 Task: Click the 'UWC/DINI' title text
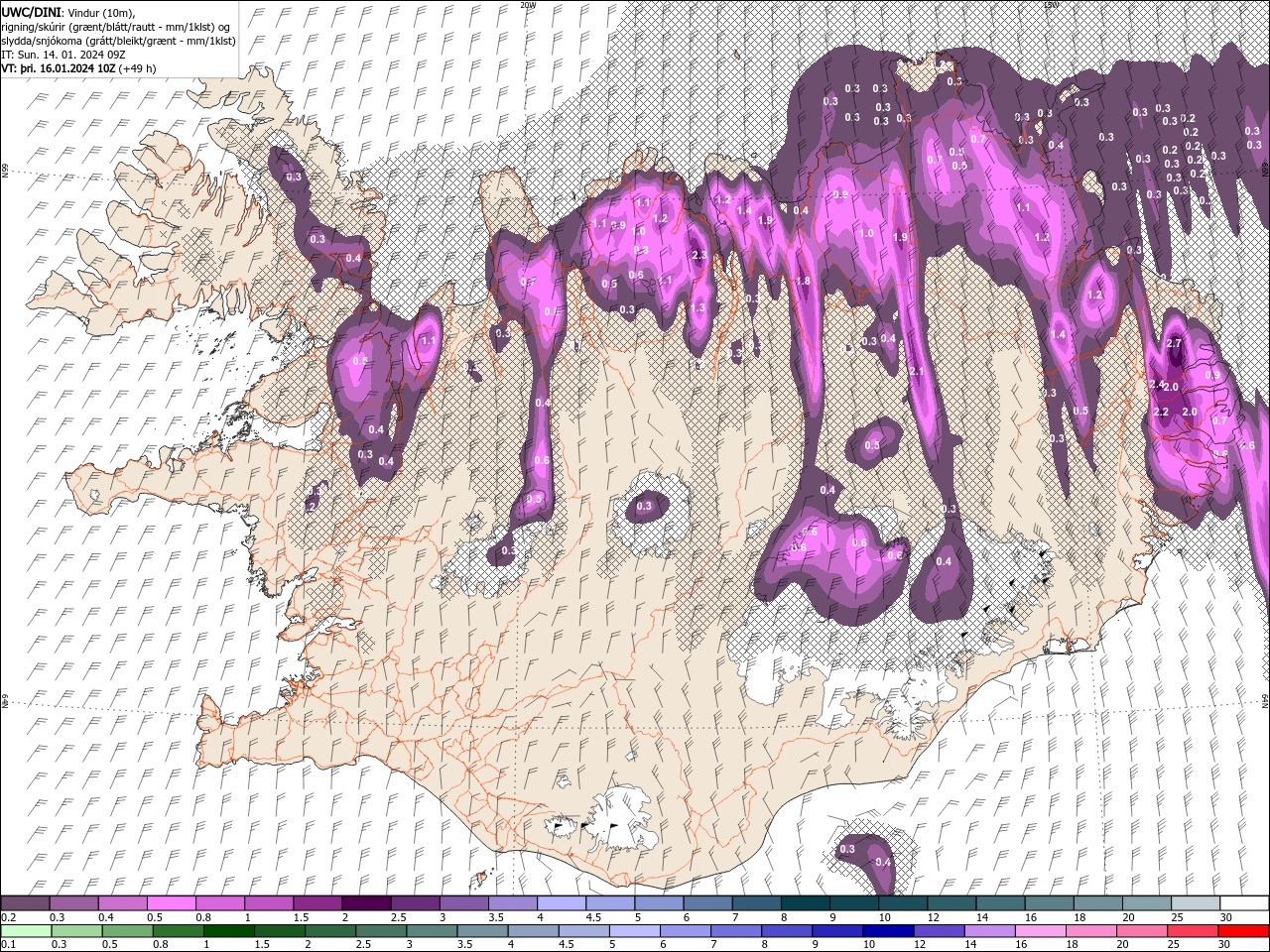click(33, 12)
